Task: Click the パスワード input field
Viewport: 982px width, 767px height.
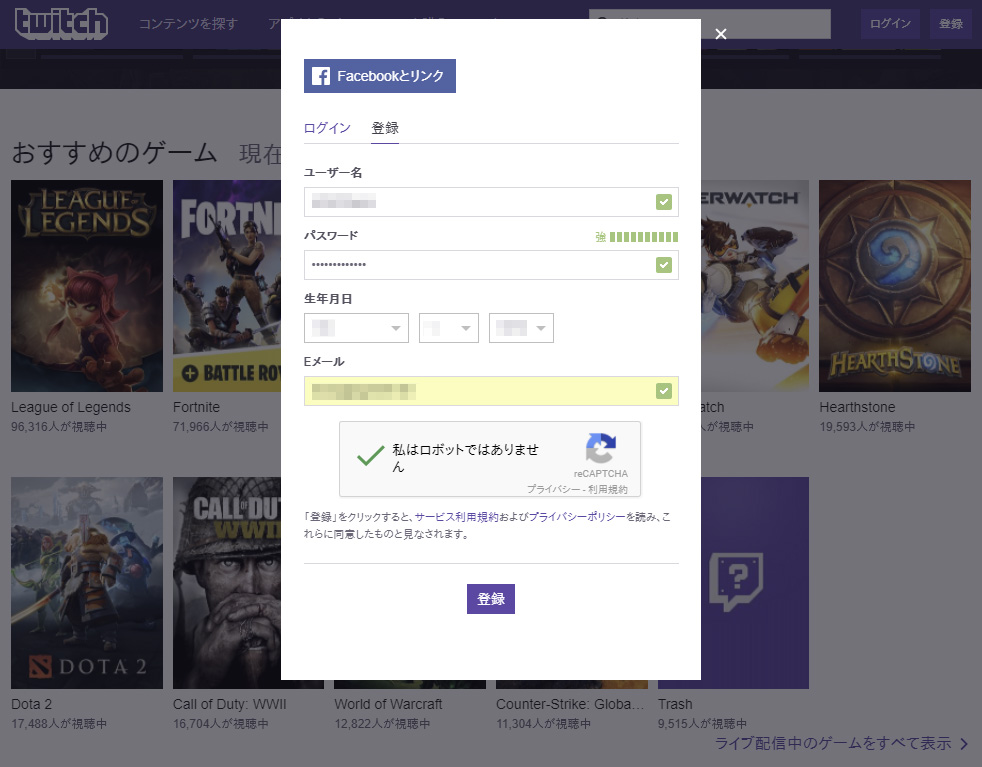Action: (491, 265)
